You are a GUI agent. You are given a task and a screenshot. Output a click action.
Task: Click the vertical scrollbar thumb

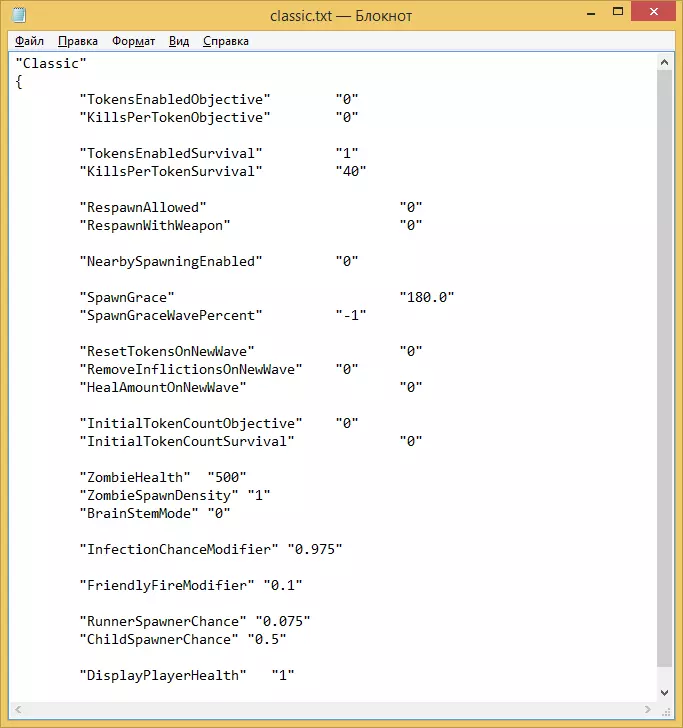coord(664,368)
